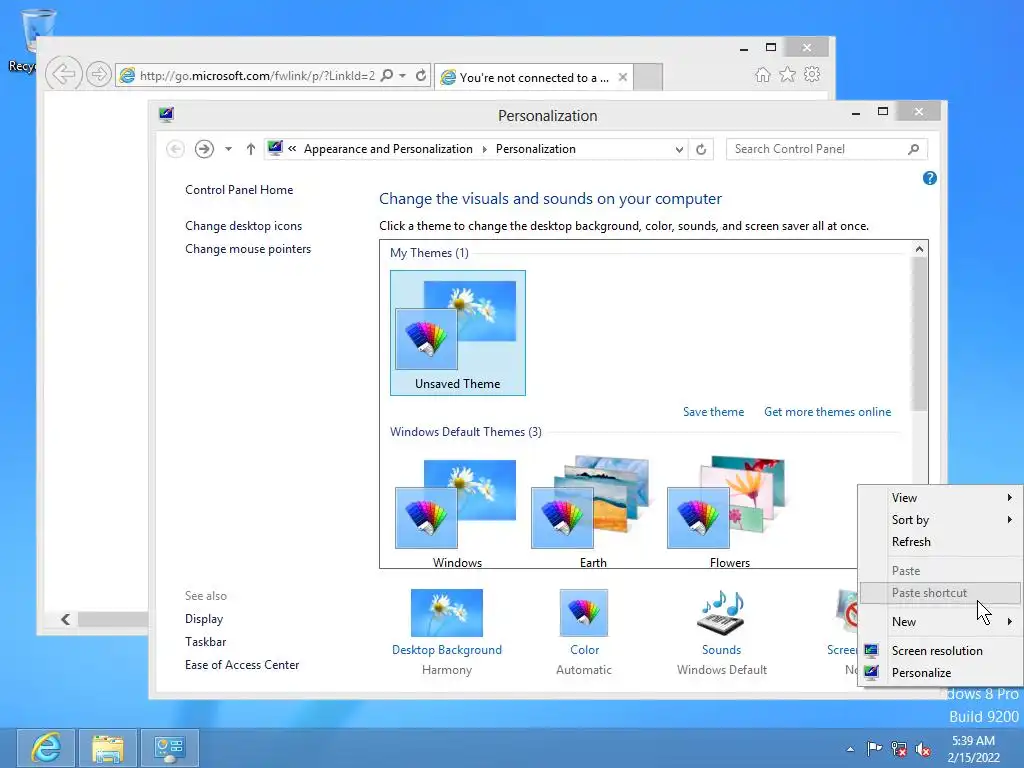Choose 'Screen resolution' from context menu

point(939,650)
